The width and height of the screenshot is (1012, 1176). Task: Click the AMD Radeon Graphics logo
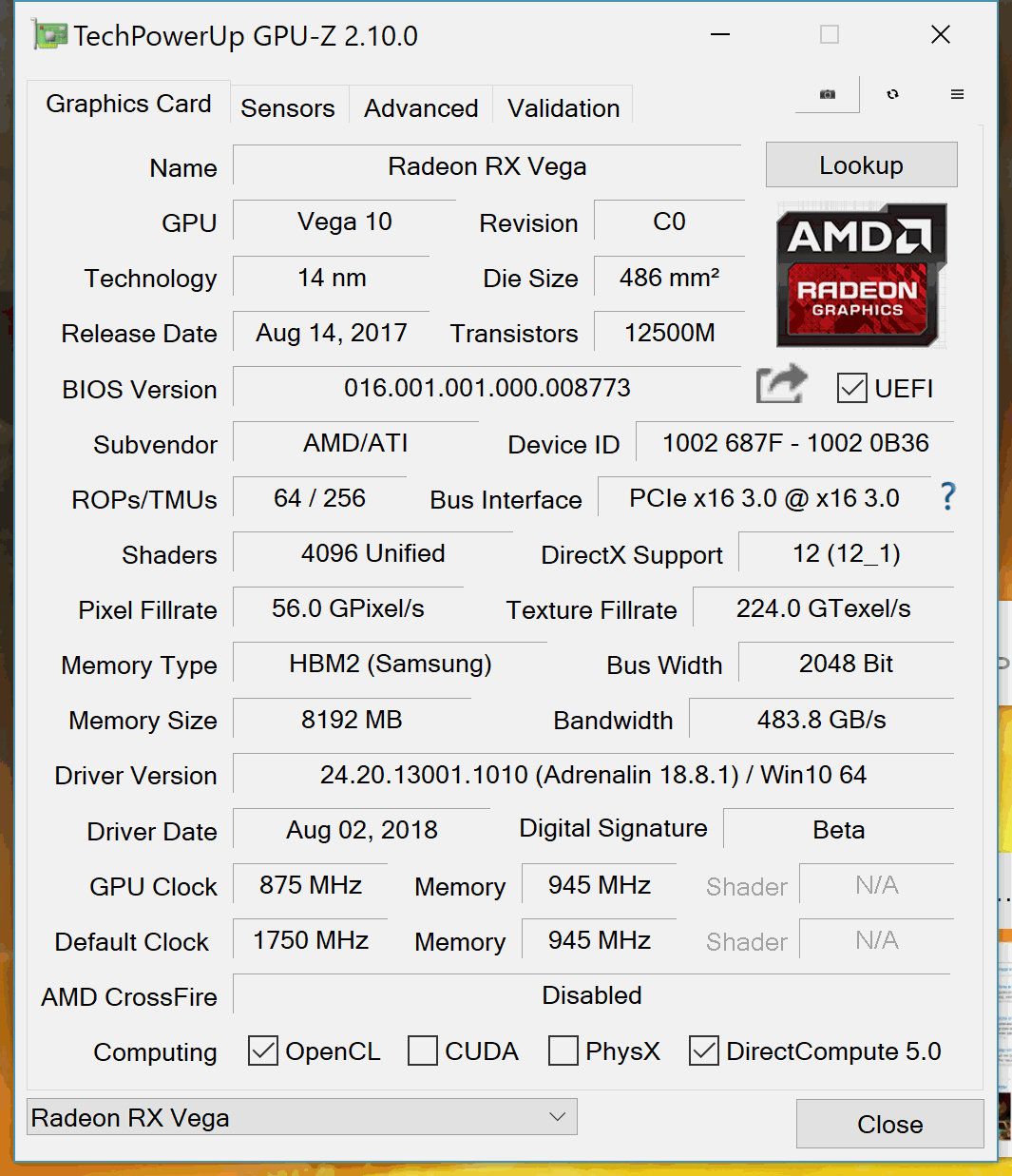(861, 275)
